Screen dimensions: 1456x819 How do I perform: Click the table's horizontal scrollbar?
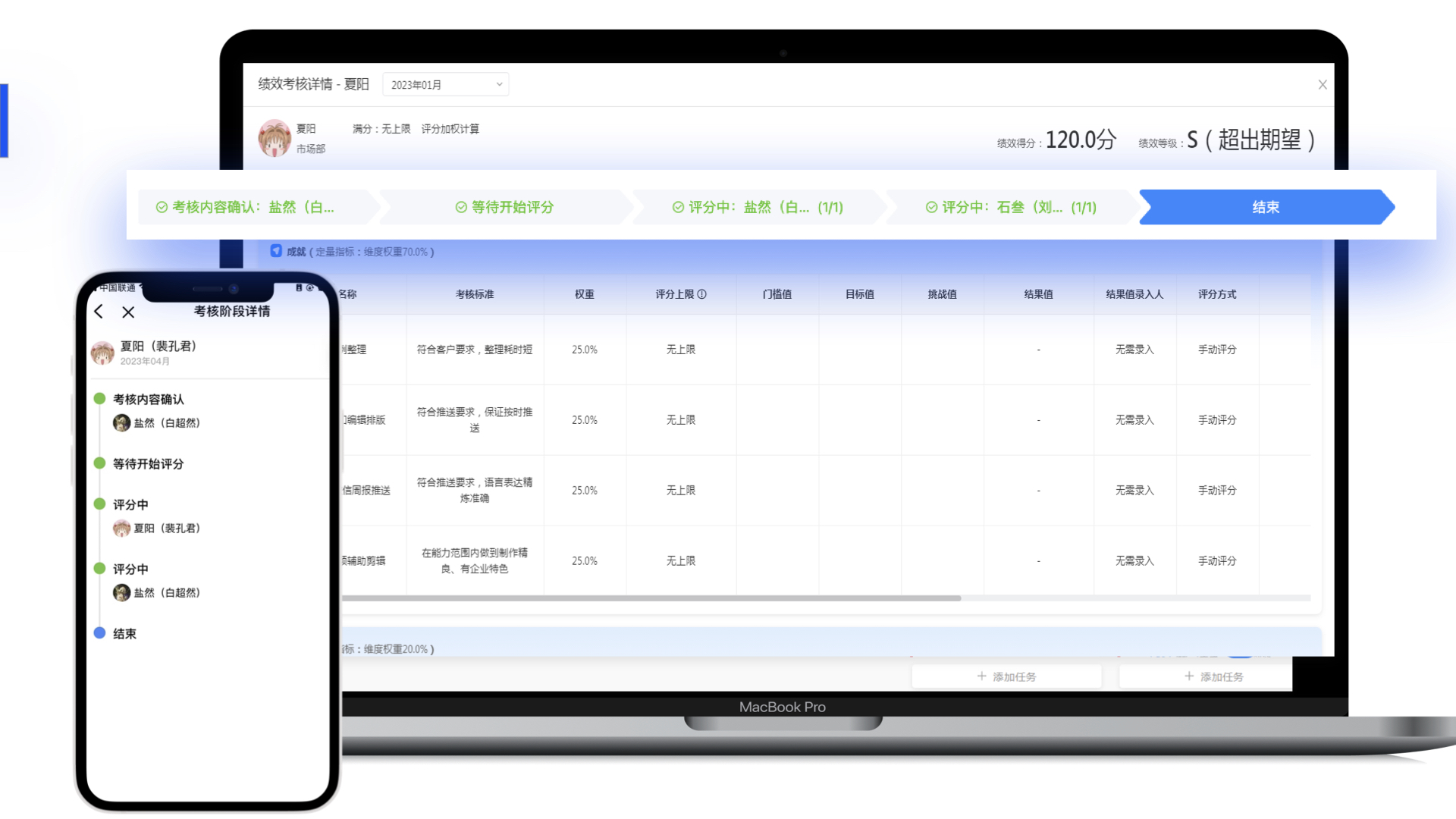coord(651,598)
